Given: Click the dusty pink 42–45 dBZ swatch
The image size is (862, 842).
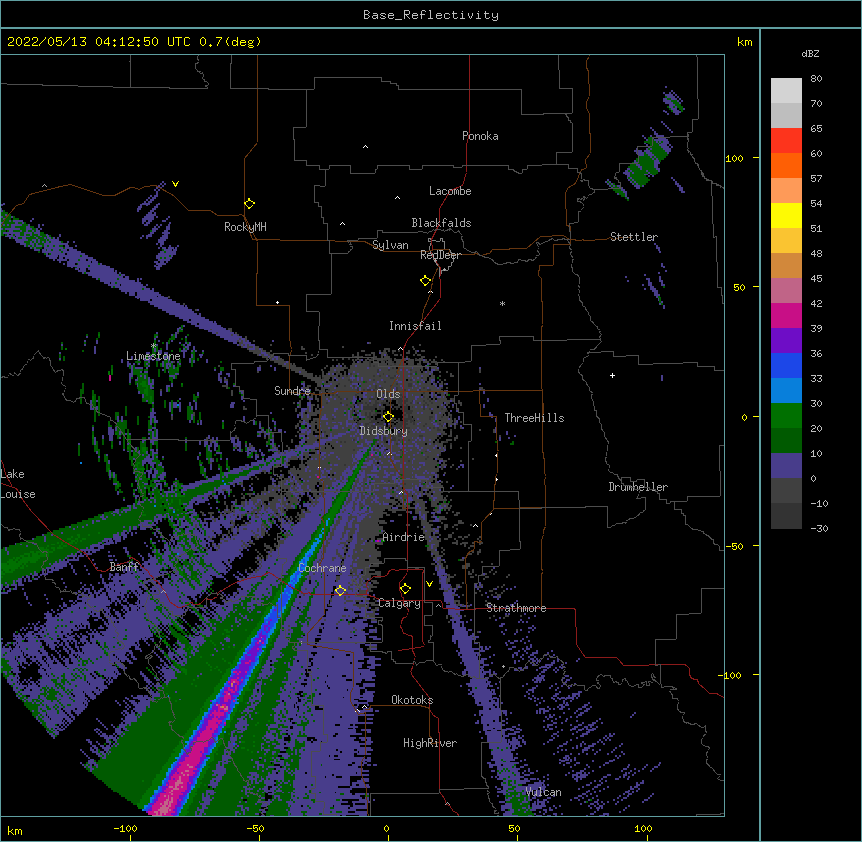Looking at the screenshot, I should coord(786,291).
